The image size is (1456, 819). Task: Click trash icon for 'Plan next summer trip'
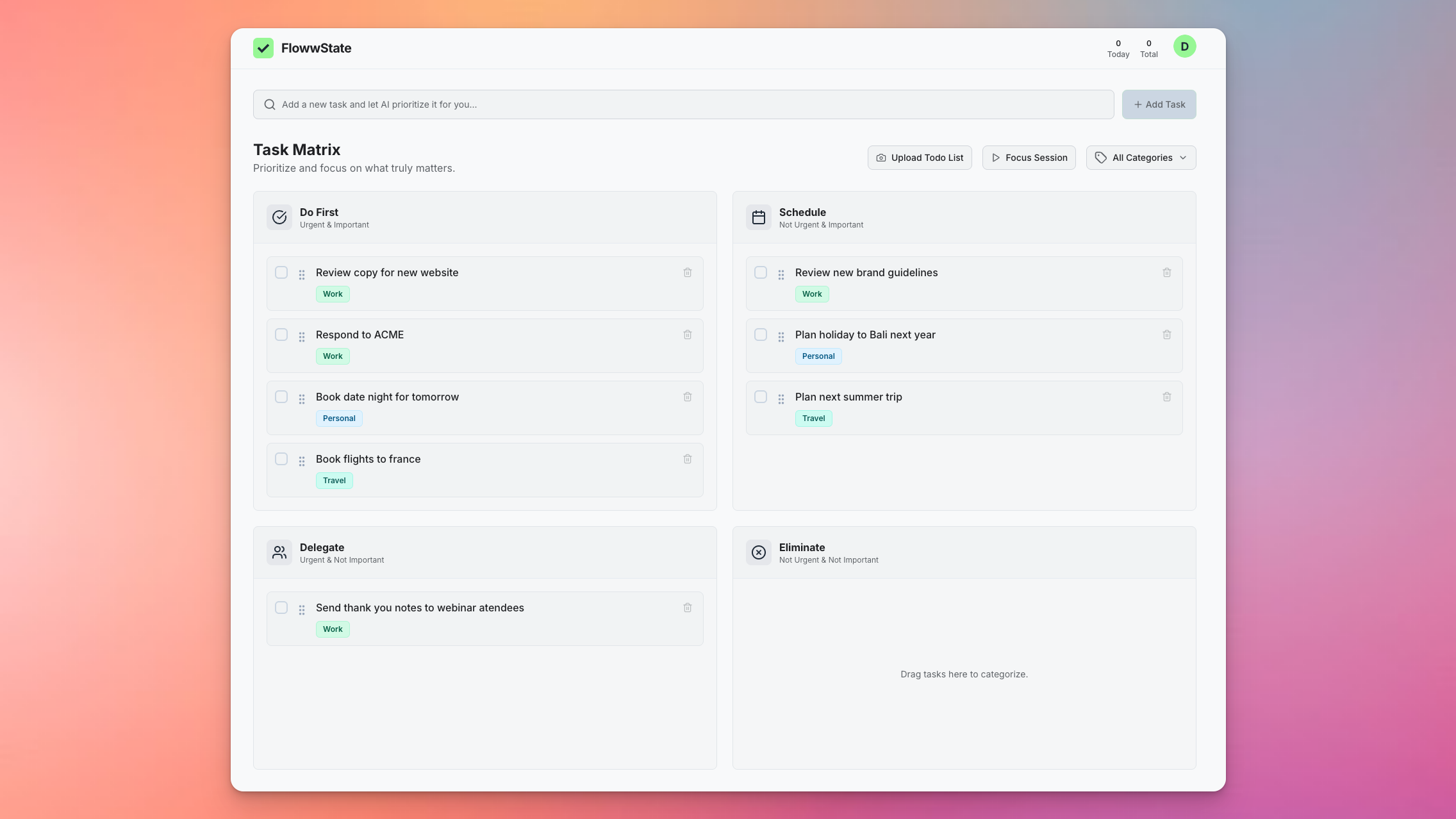[x=1167, y=397]
